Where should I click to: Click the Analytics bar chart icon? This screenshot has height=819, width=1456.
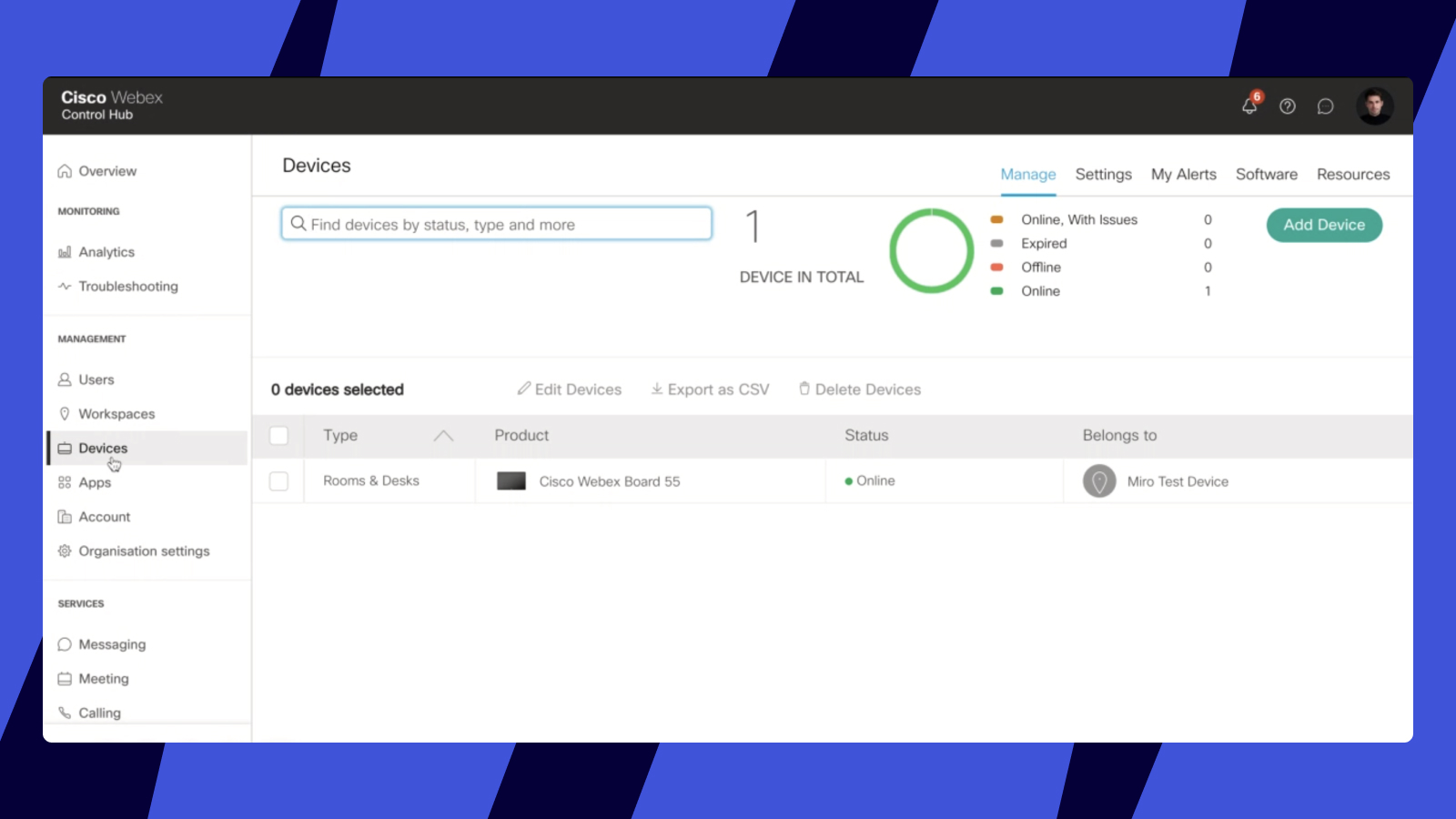tap(65, 252)
